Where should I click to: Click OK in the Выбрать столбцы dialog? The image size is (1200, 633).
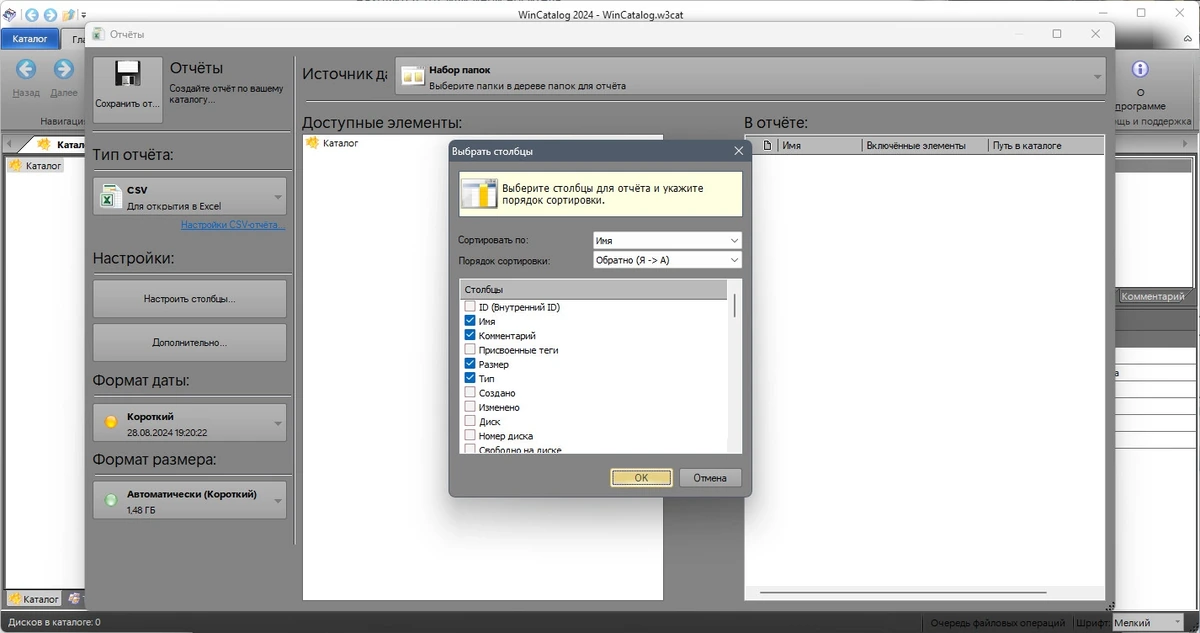[641, 478]
